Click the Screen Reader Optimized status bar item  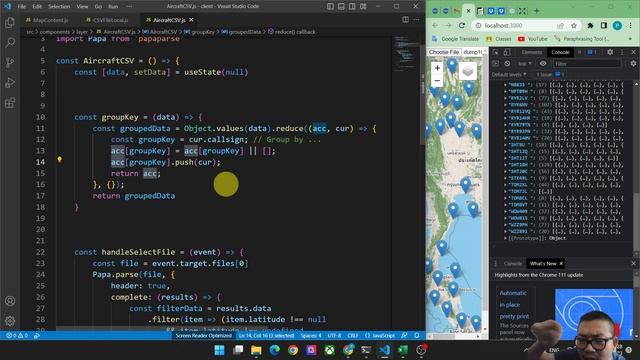[204, 336]
